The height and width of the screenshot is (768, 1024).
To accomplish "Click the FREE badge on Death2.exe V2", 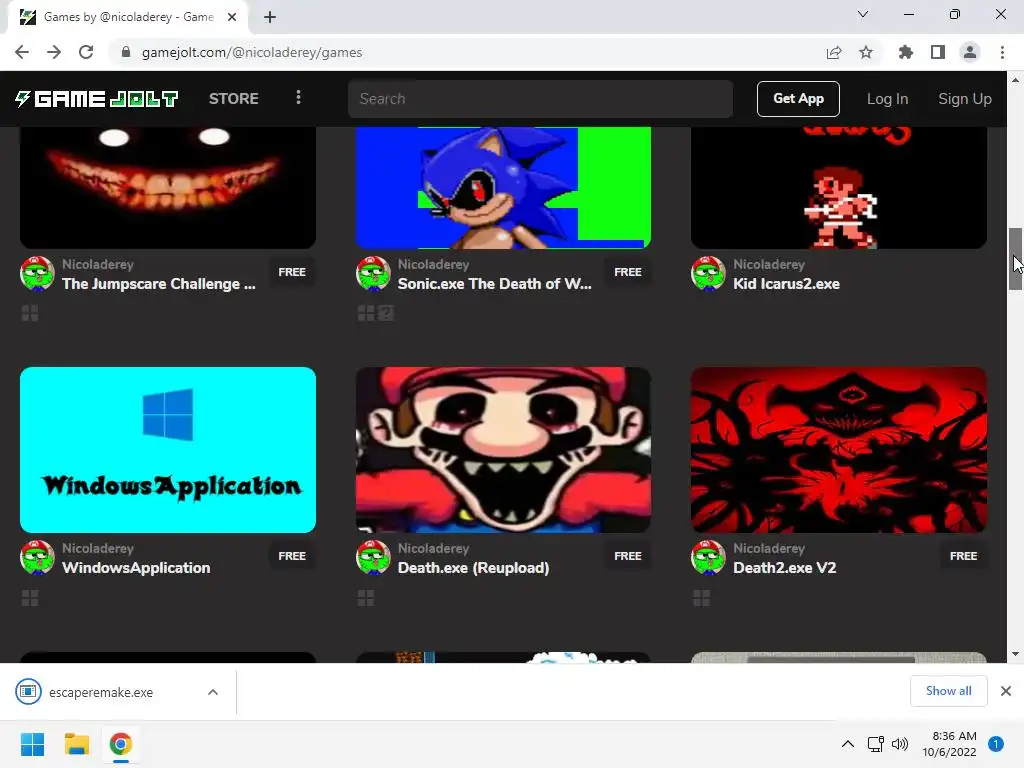I will [x=963, y=556].
